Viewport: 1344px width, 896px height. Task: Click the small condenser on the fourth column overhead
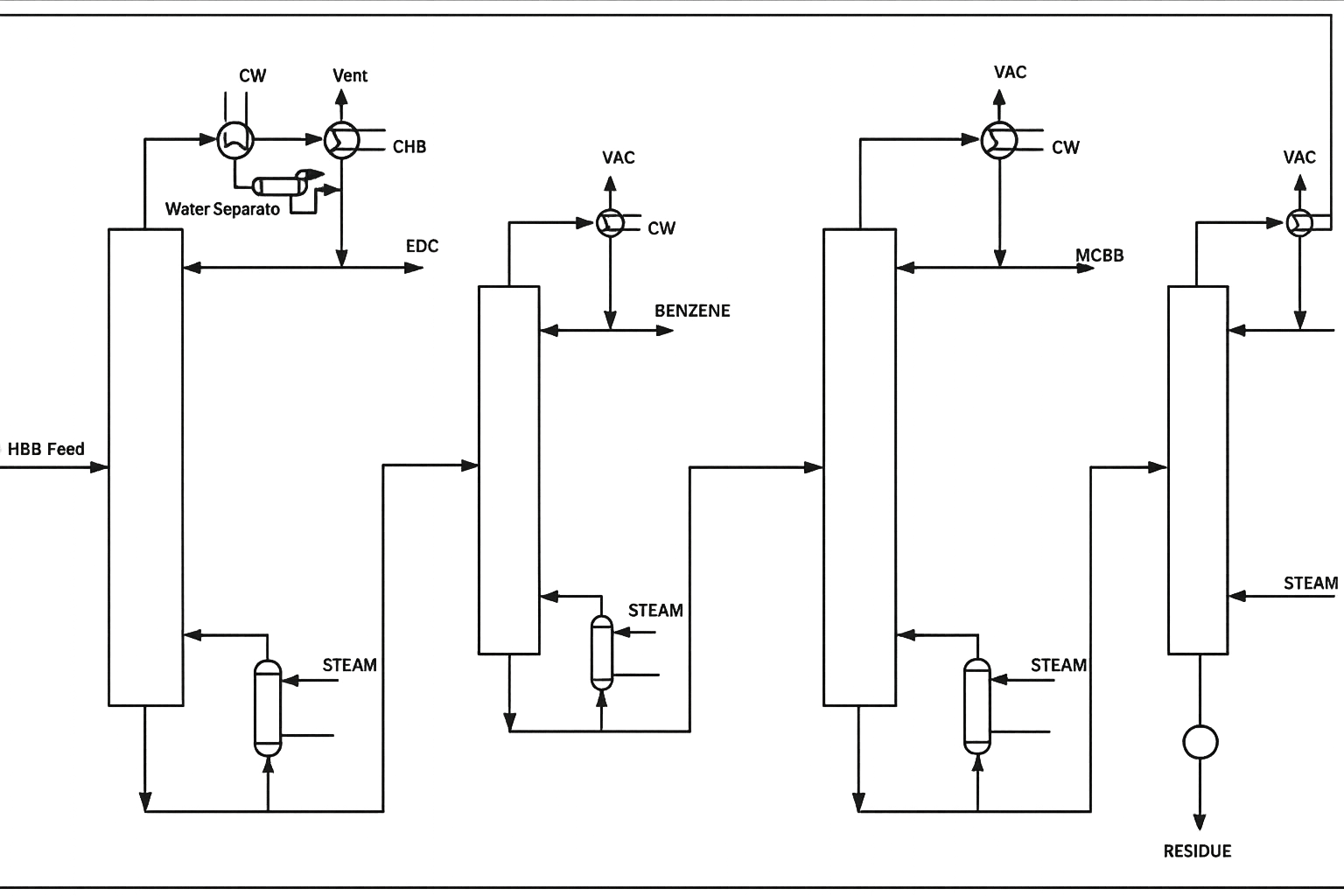[1299, 223]
